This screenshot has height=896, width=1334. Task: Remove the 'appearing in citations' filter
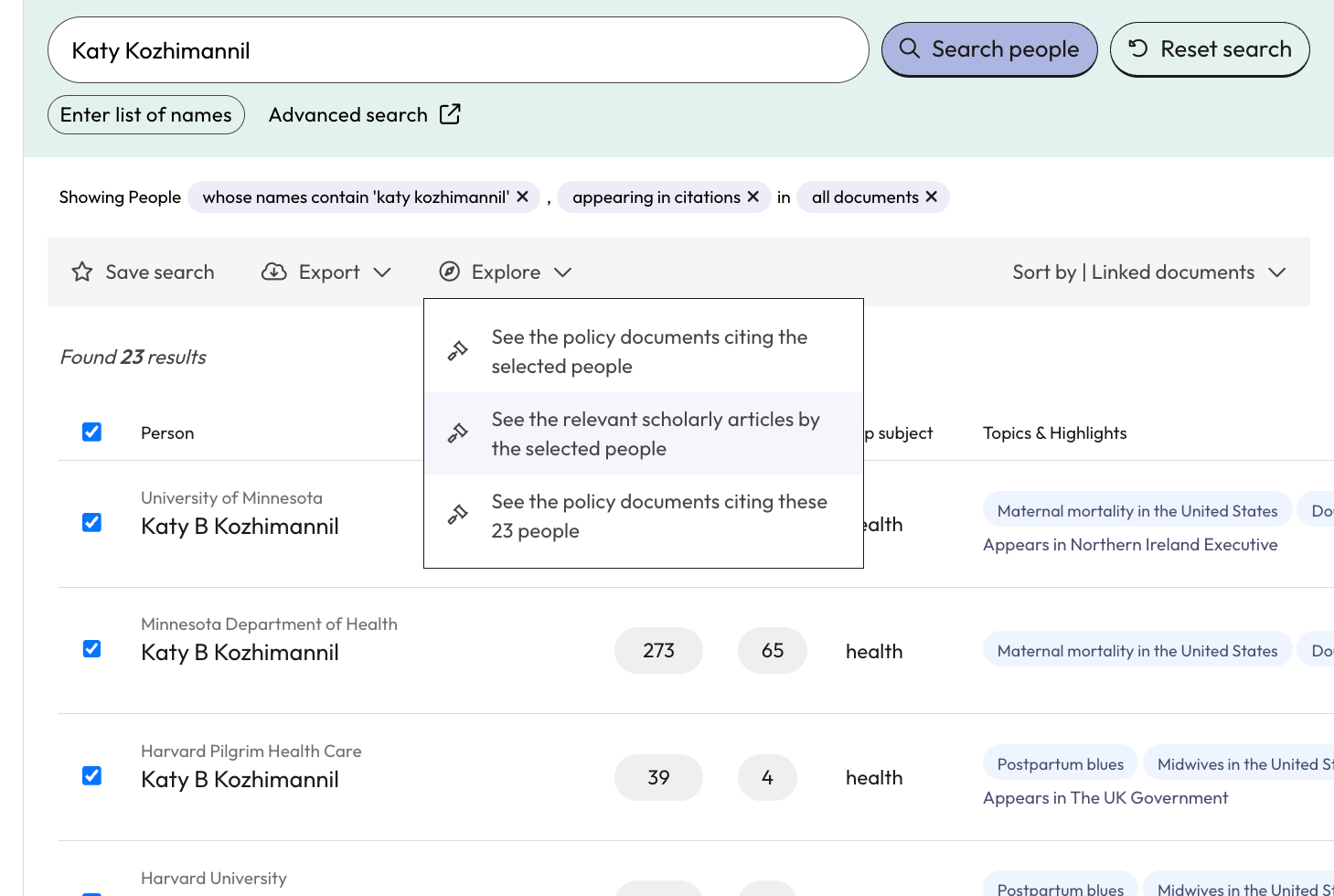(753, 197)
